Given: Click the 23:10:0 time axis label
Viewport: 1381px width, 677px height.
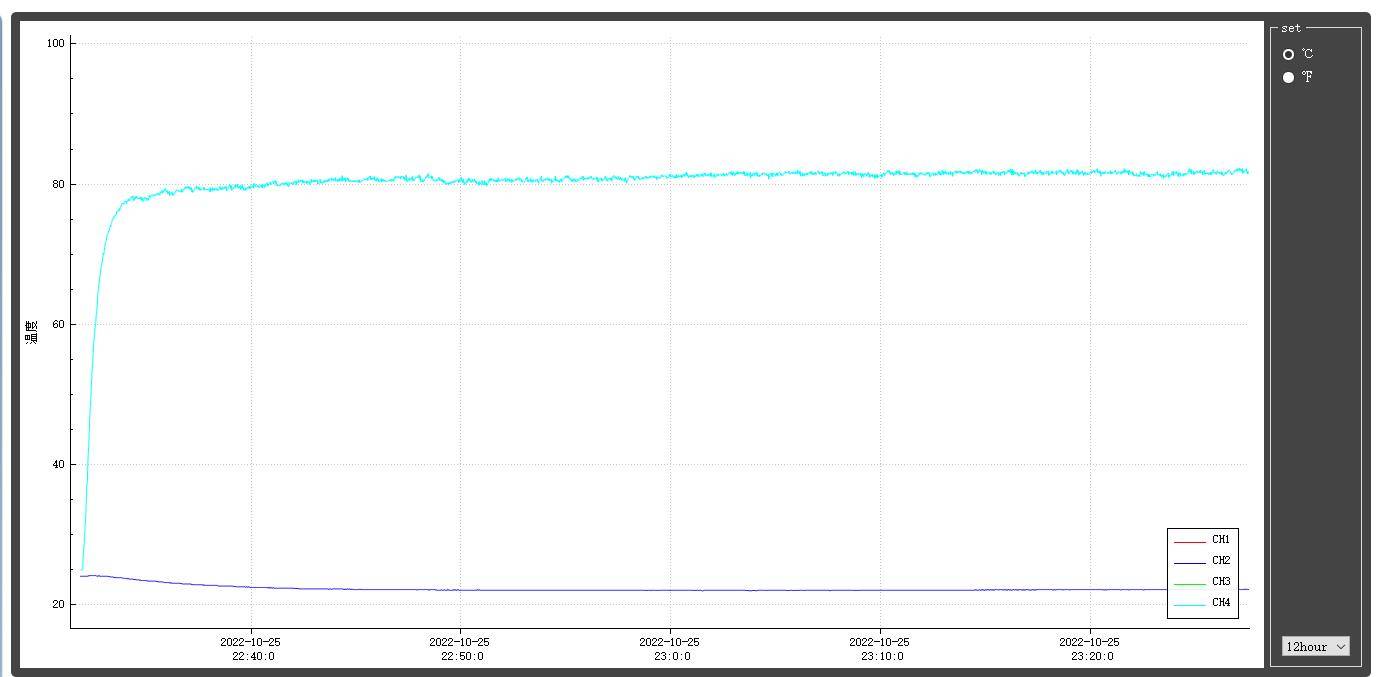Looking at the screenshot, I should pos(882,657).
